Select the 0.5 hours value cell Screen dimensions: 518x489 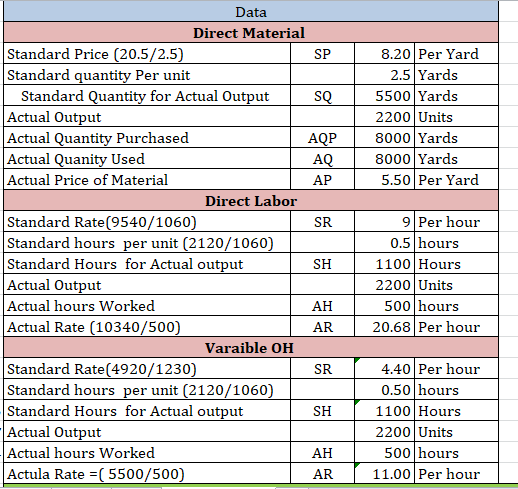click(385, 243)
